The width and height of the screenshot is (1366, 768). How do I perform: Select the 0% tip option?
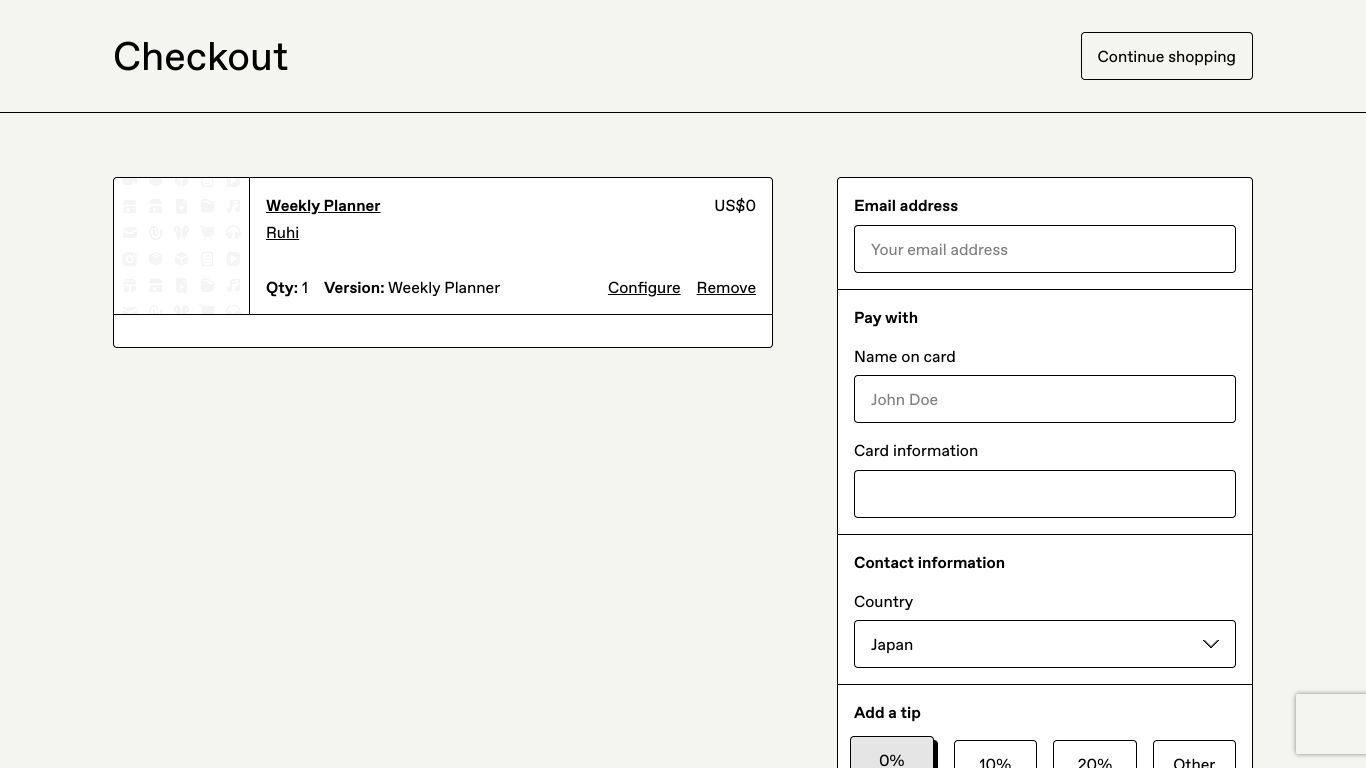[x=892, y=754]
